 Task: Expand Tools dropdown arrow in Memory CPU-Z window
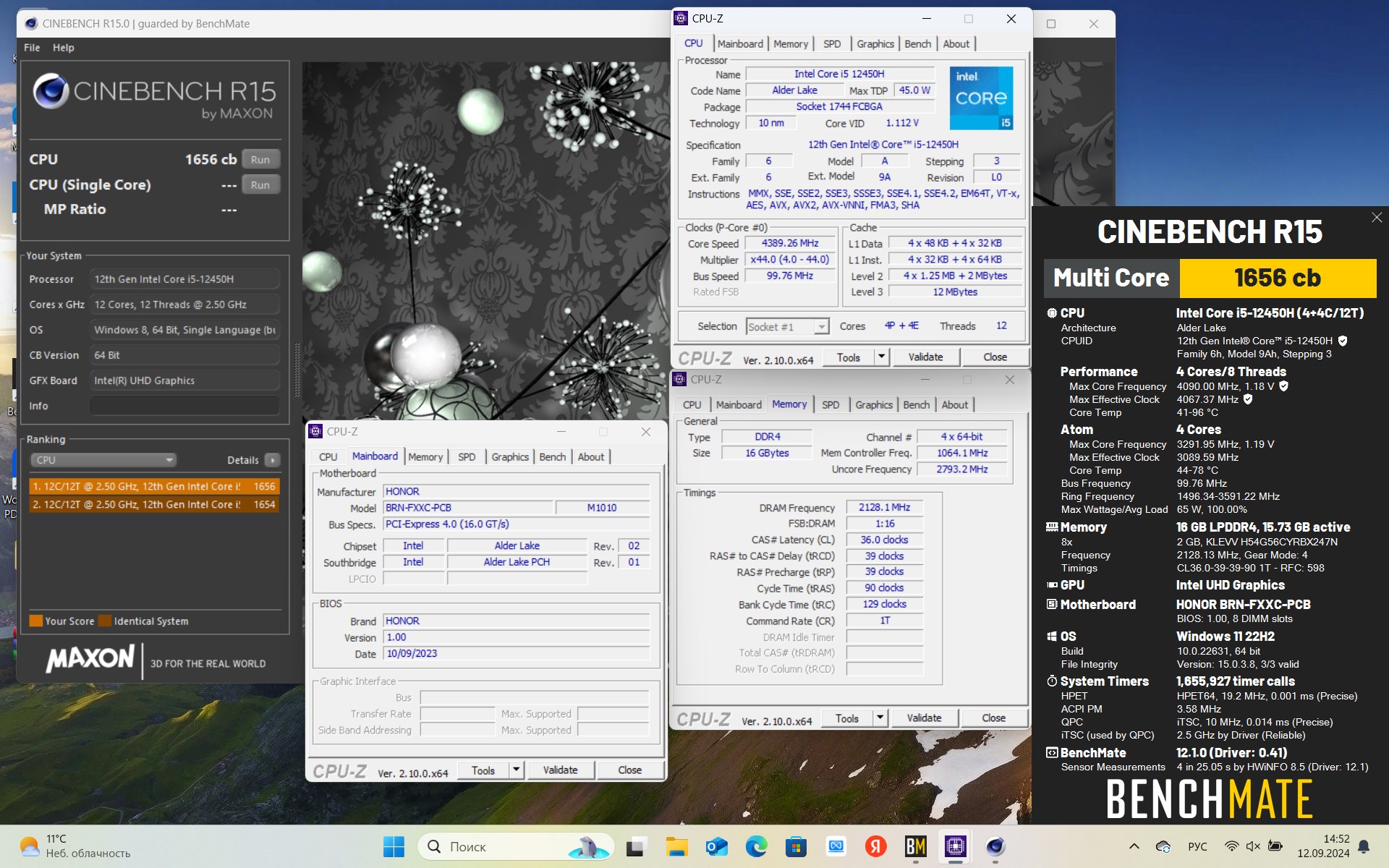(880, 718)
